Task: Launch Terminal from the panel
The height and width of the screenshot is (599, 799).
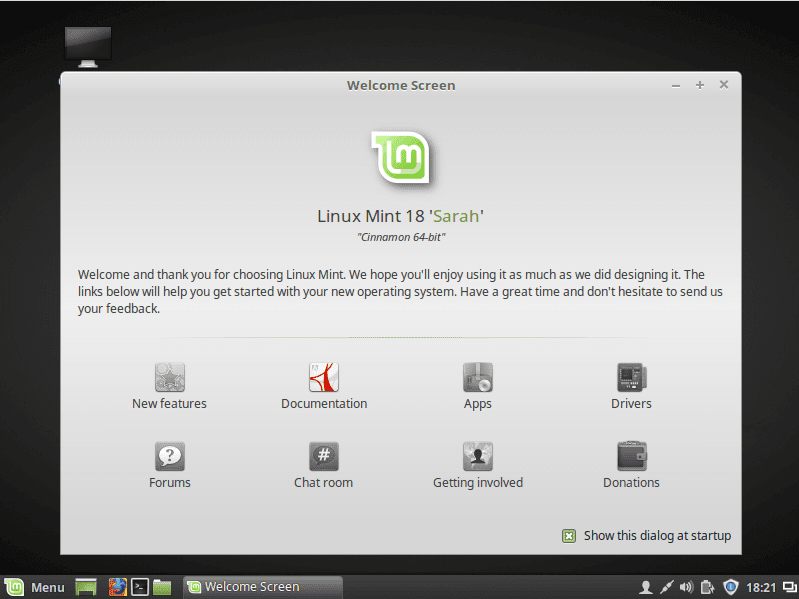Action: point(140,587)
